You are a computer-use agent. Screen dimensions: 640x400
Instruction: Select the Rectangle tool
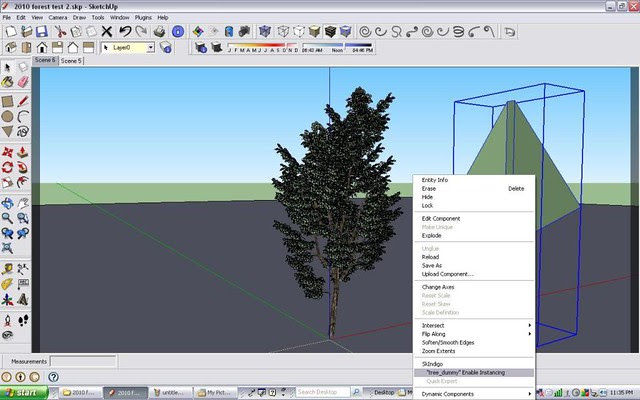[x=7, y=101]
